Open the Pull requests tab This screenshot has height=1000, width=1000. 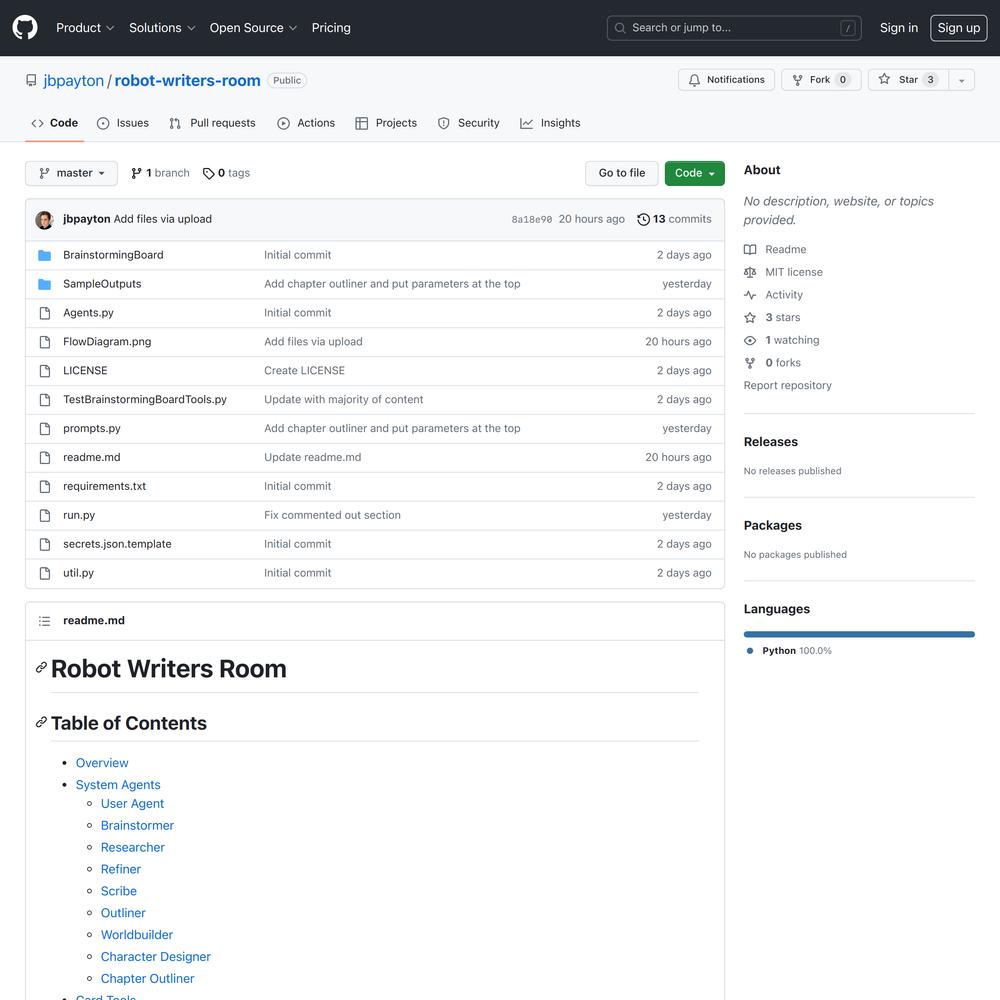click(x=212, y=123)
